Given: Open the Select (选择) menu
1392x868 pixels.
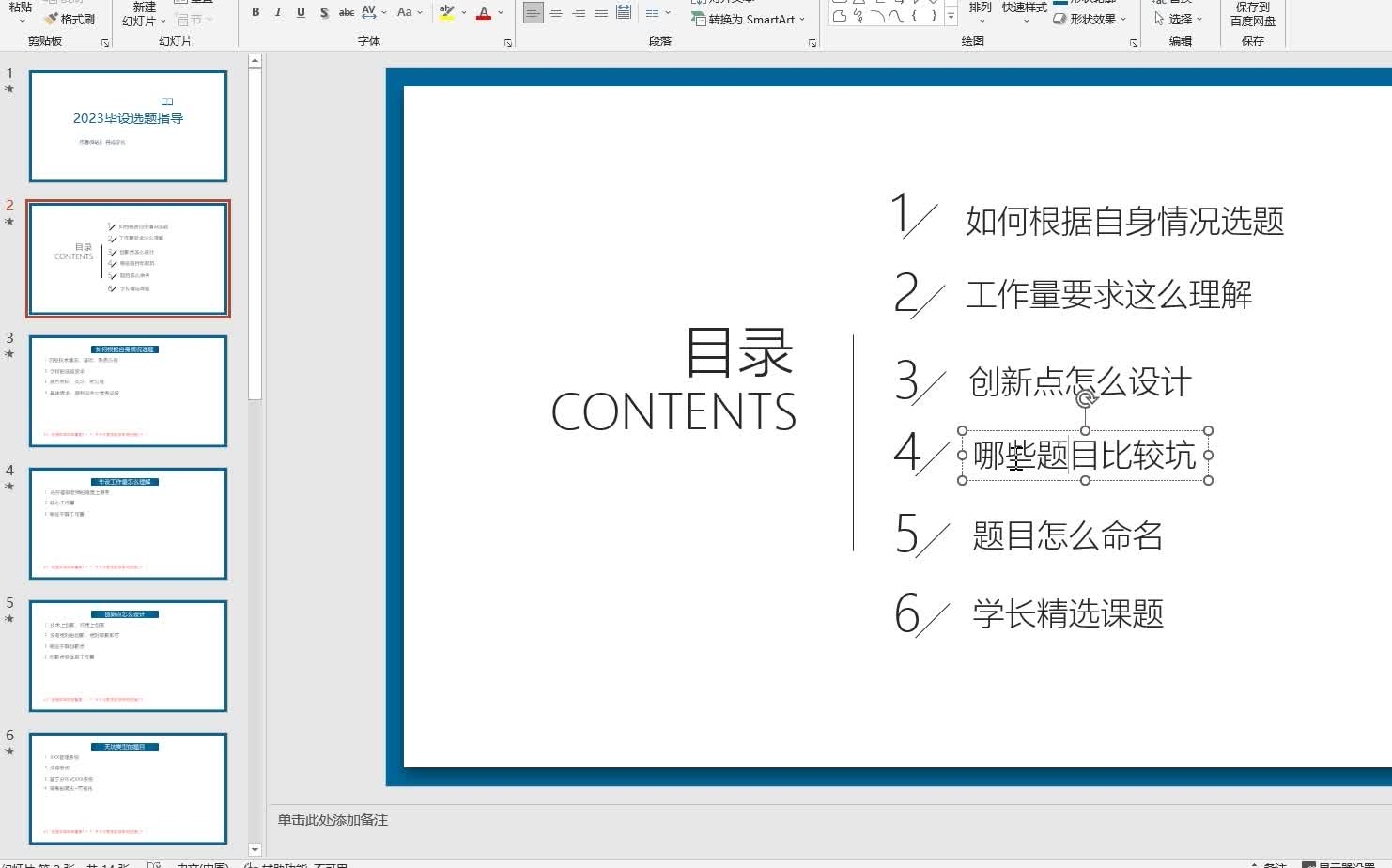Looking at the screenshot, I should point(1178,19).
